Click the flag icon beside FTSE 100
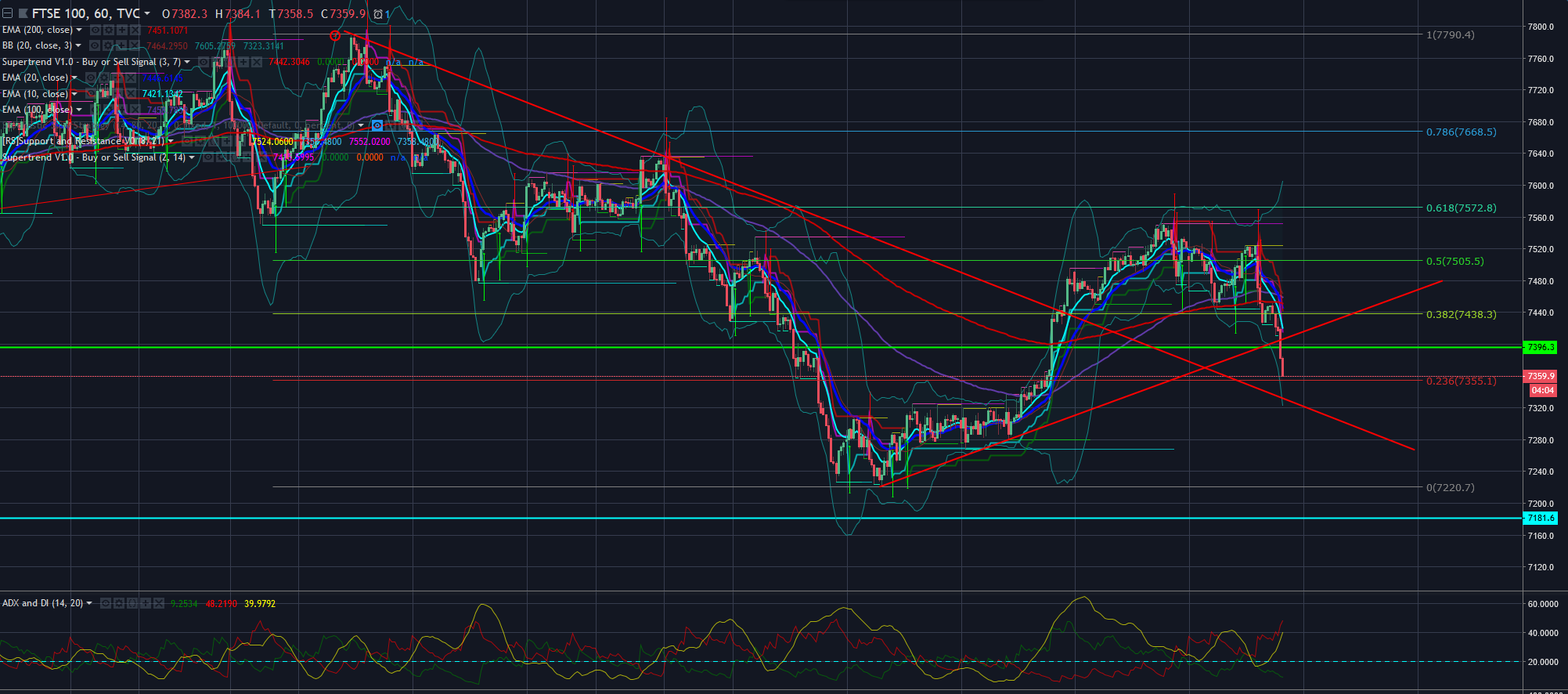This screenshot has height=694, width=1568. point(23,13)
